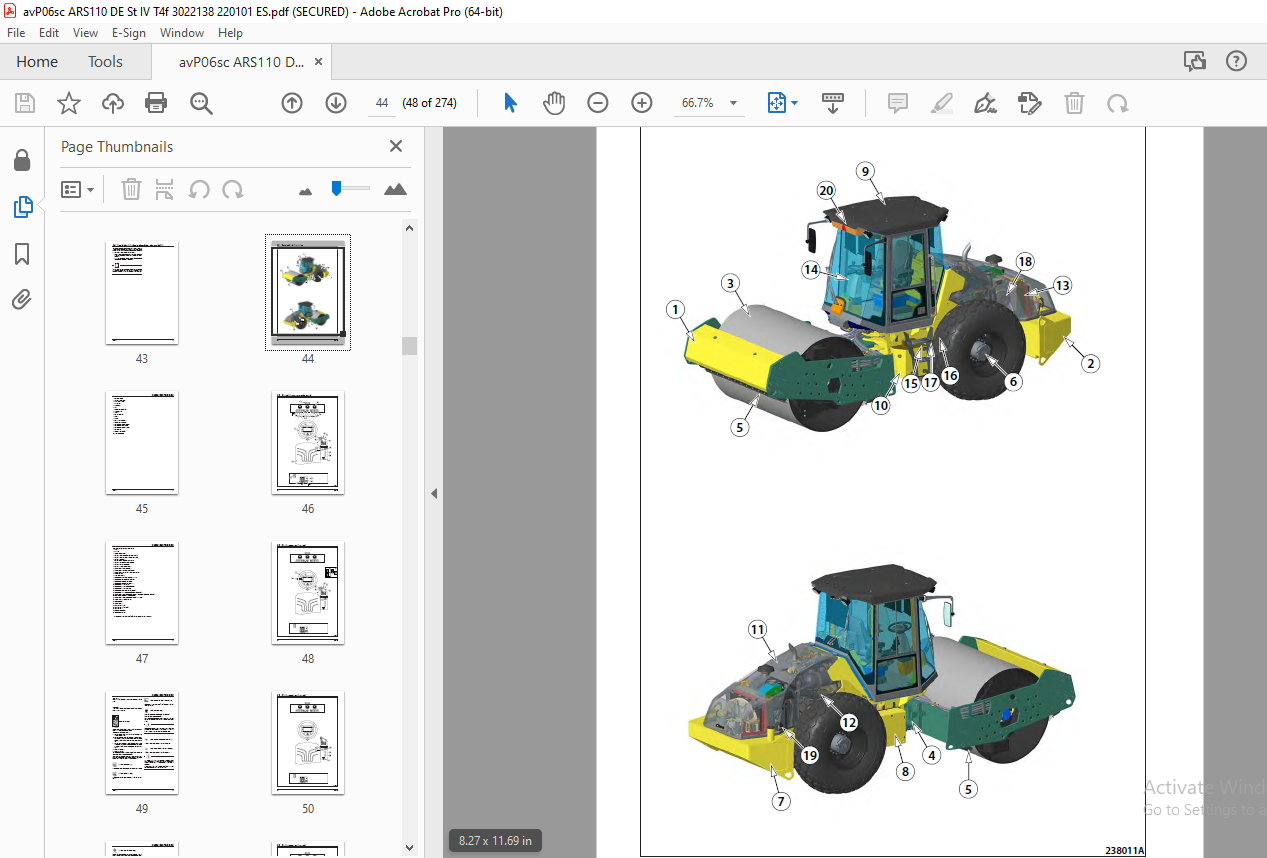The width and height of the screenshot is (1267, 858).
Task: Open the Attachments paperclip panel
Action: [x=22, y=299]
